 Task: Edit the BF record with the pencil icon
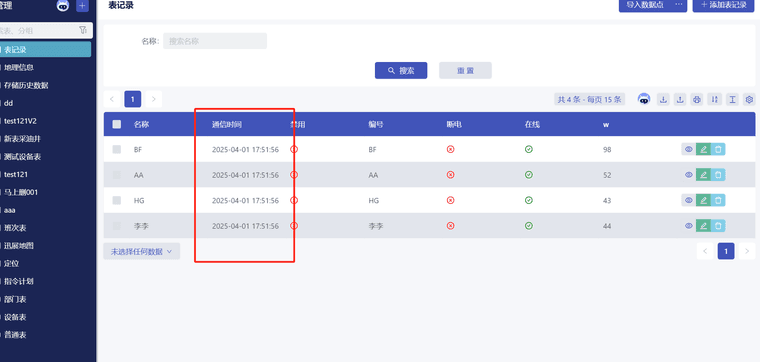point(703,149)
